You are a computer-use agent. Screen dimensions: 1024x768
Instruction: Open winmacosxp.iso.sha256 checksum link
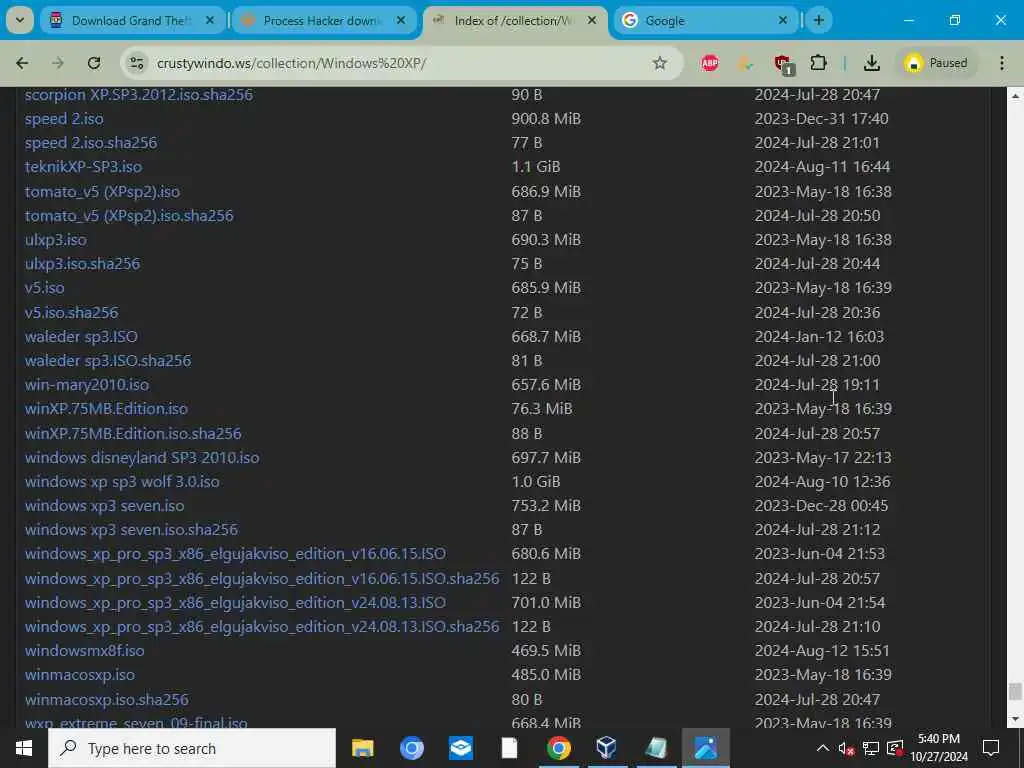tap(106, 699)
